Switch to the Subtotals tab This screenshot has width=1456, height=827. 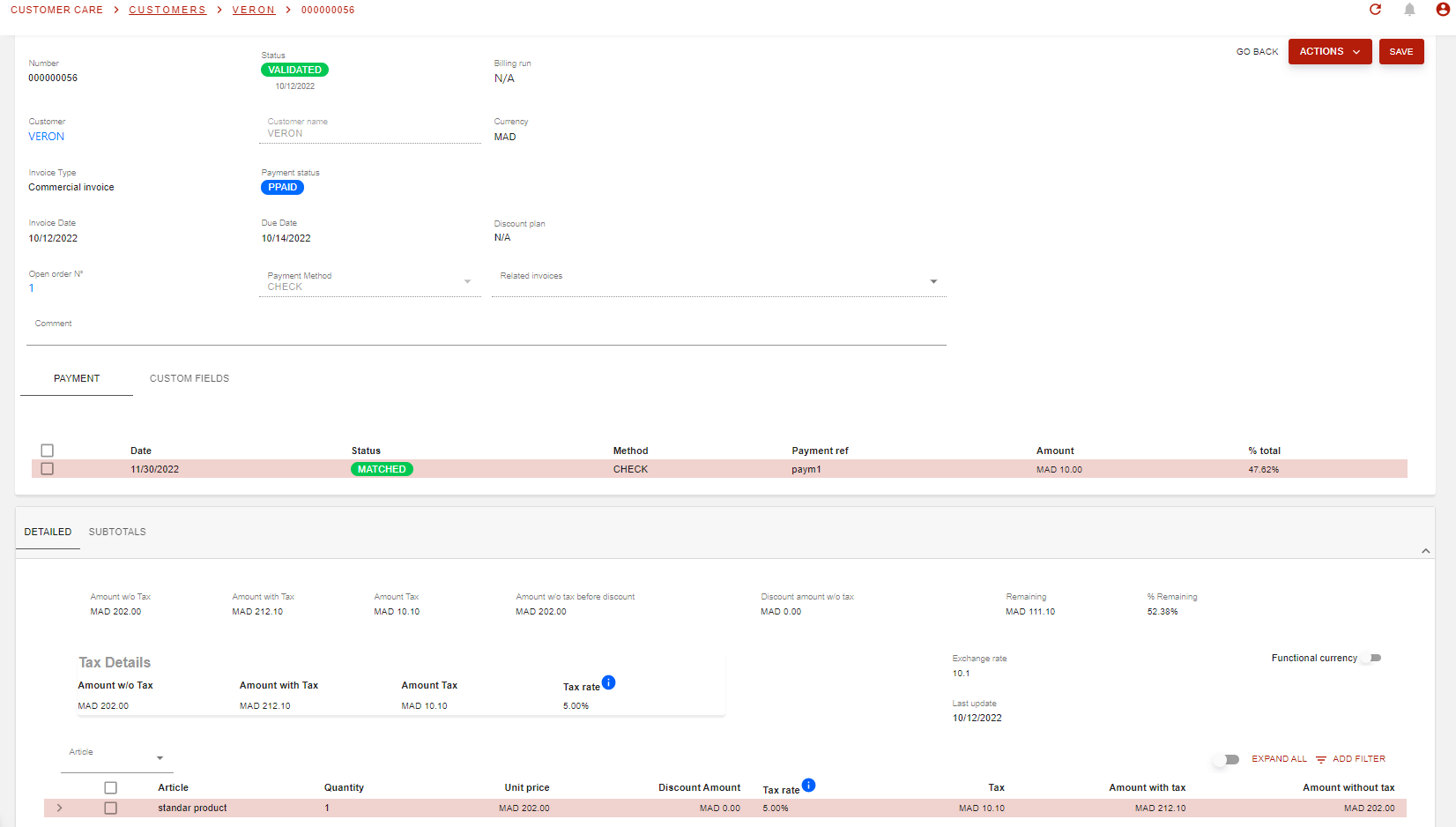[x=117, y=532]
